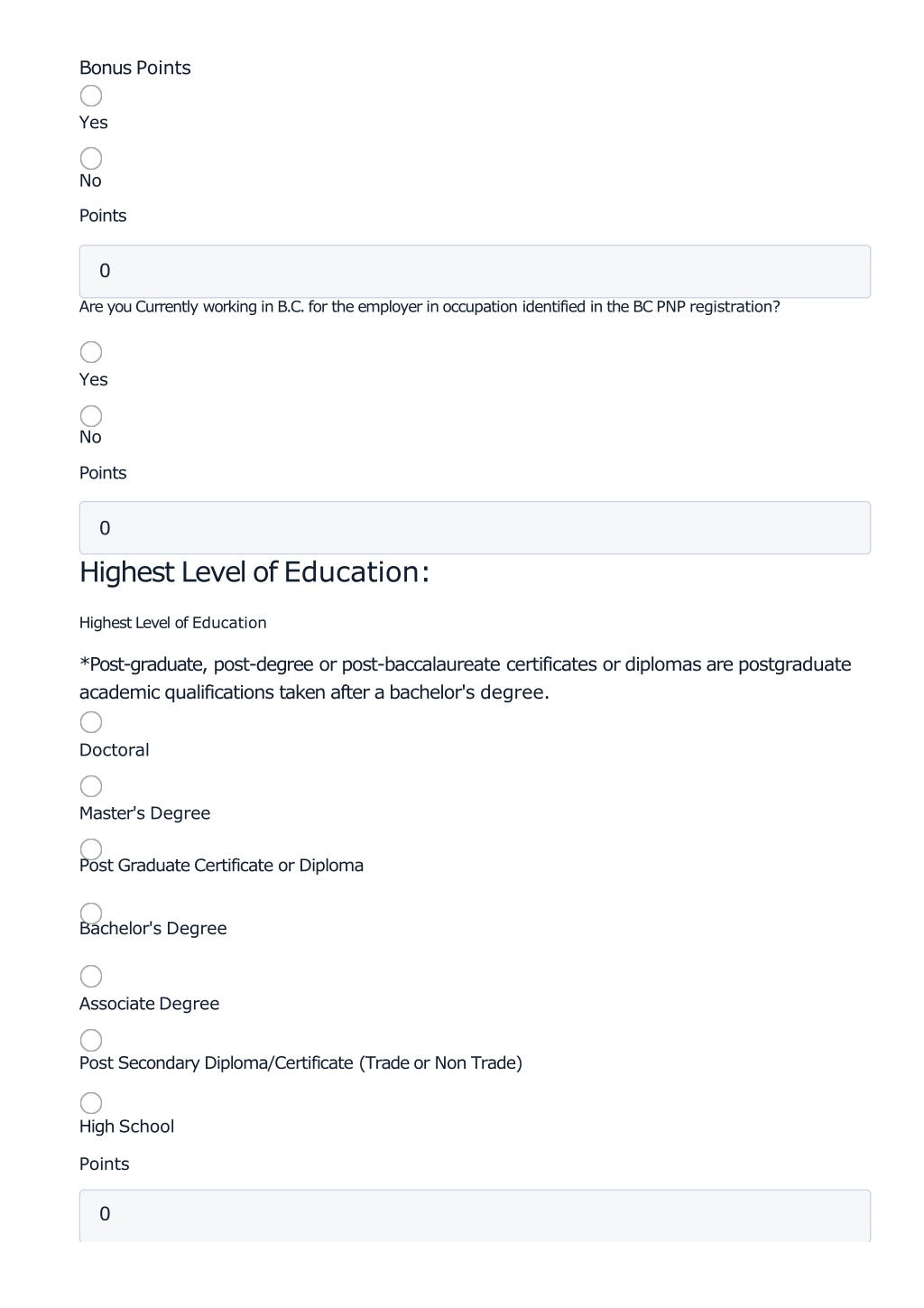This screenshot has width=924, height=1308.
Task: Select Yes for Bonus Points
Action: click(x=91, y=96)
